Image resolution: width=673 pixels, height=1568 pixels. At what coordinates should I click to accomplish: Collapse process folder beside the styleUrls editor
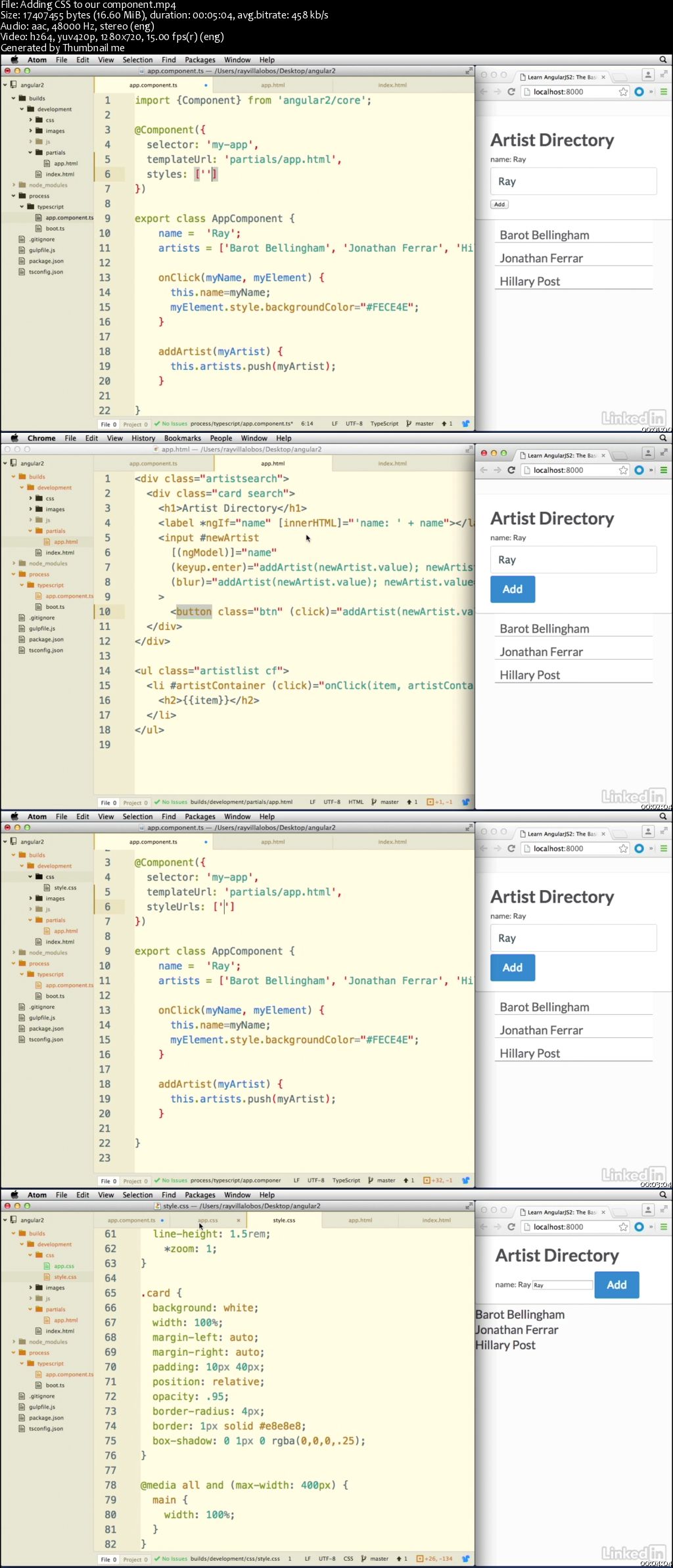click(13, 964)
